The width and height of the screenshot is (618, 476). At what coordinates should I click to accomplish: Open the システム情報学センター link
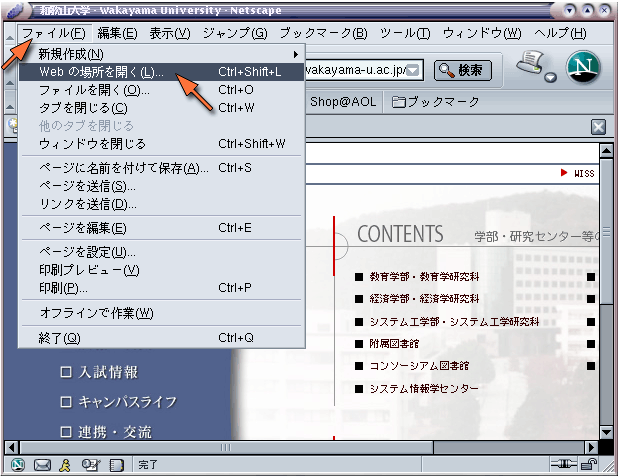(x=424, y=389)
